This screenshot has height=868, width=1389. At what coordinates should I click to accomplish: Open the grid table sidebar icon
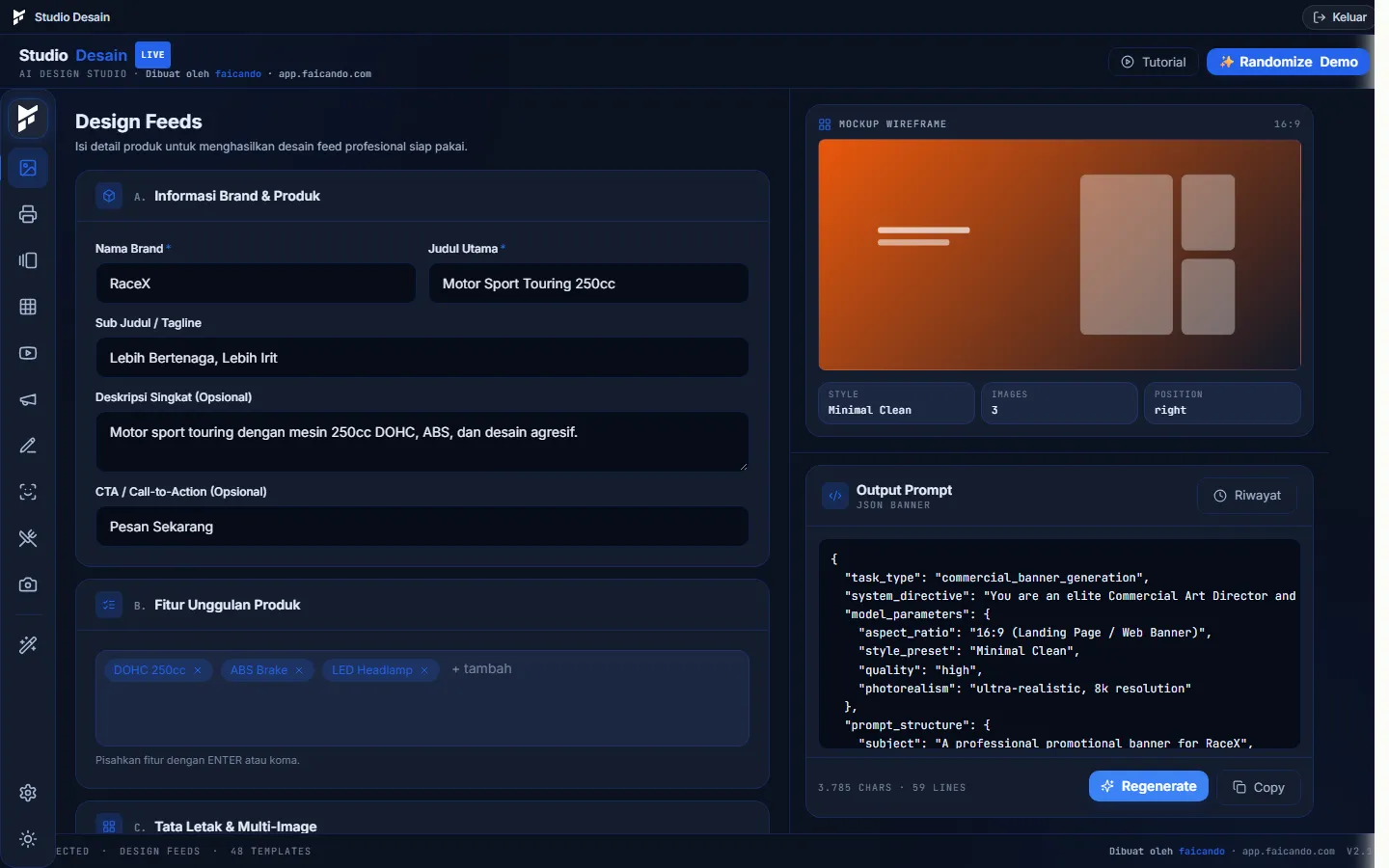tap(28, 307)
